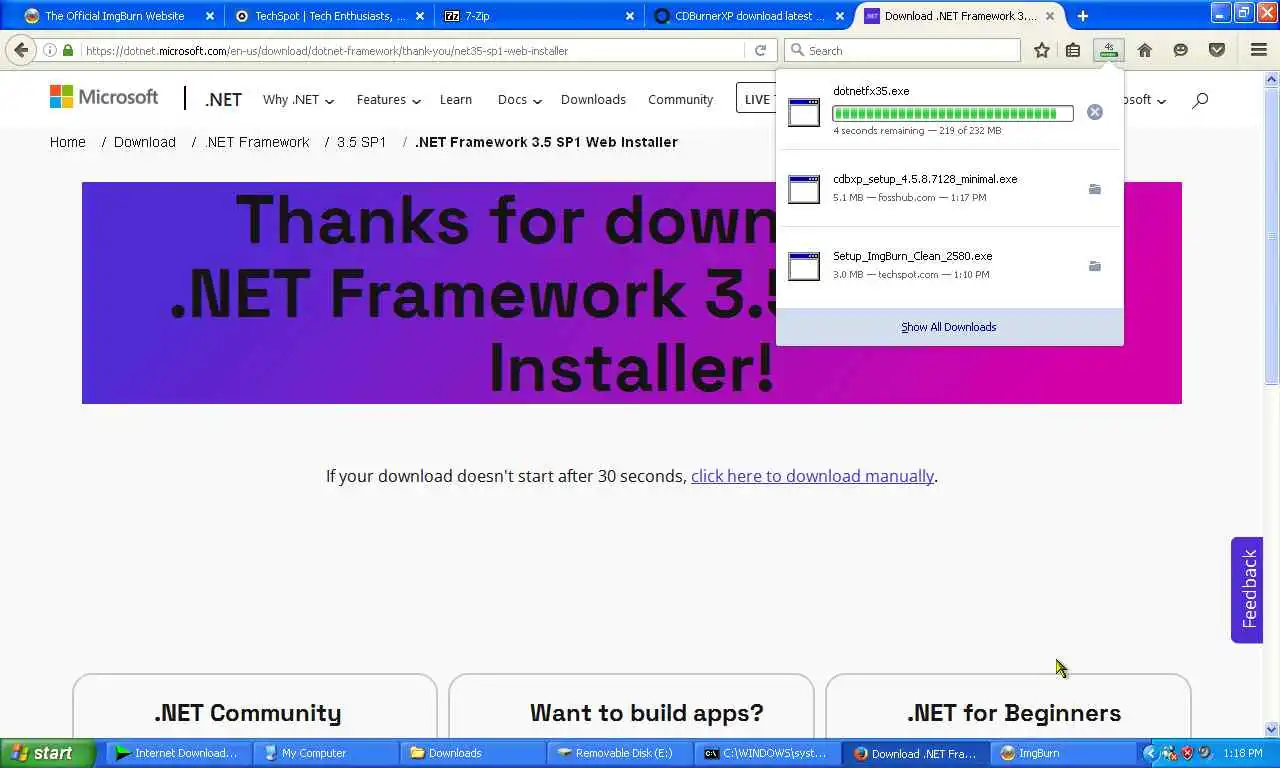Open the bookmarks list icon
This screenshot has width=1280, height=768.
click(1073, 50)
